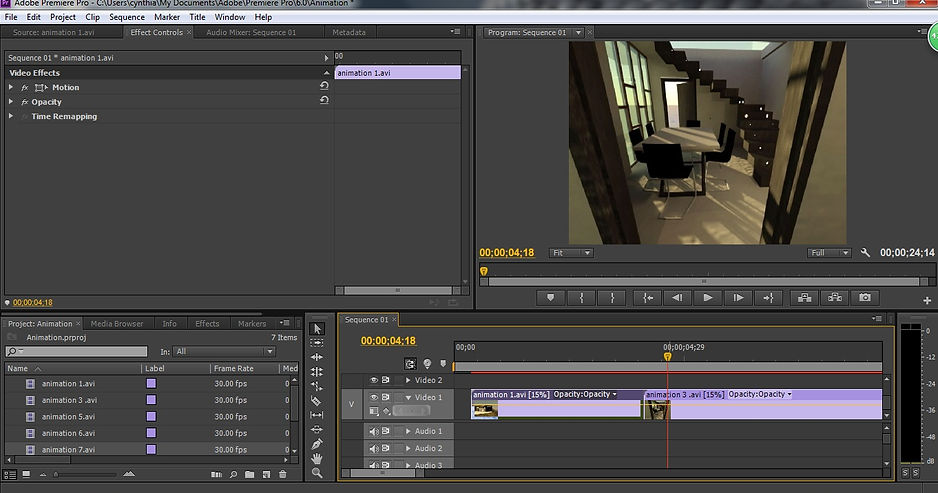Click the Export Frame camera icon

pyautogui.click(x=864, y=297)
